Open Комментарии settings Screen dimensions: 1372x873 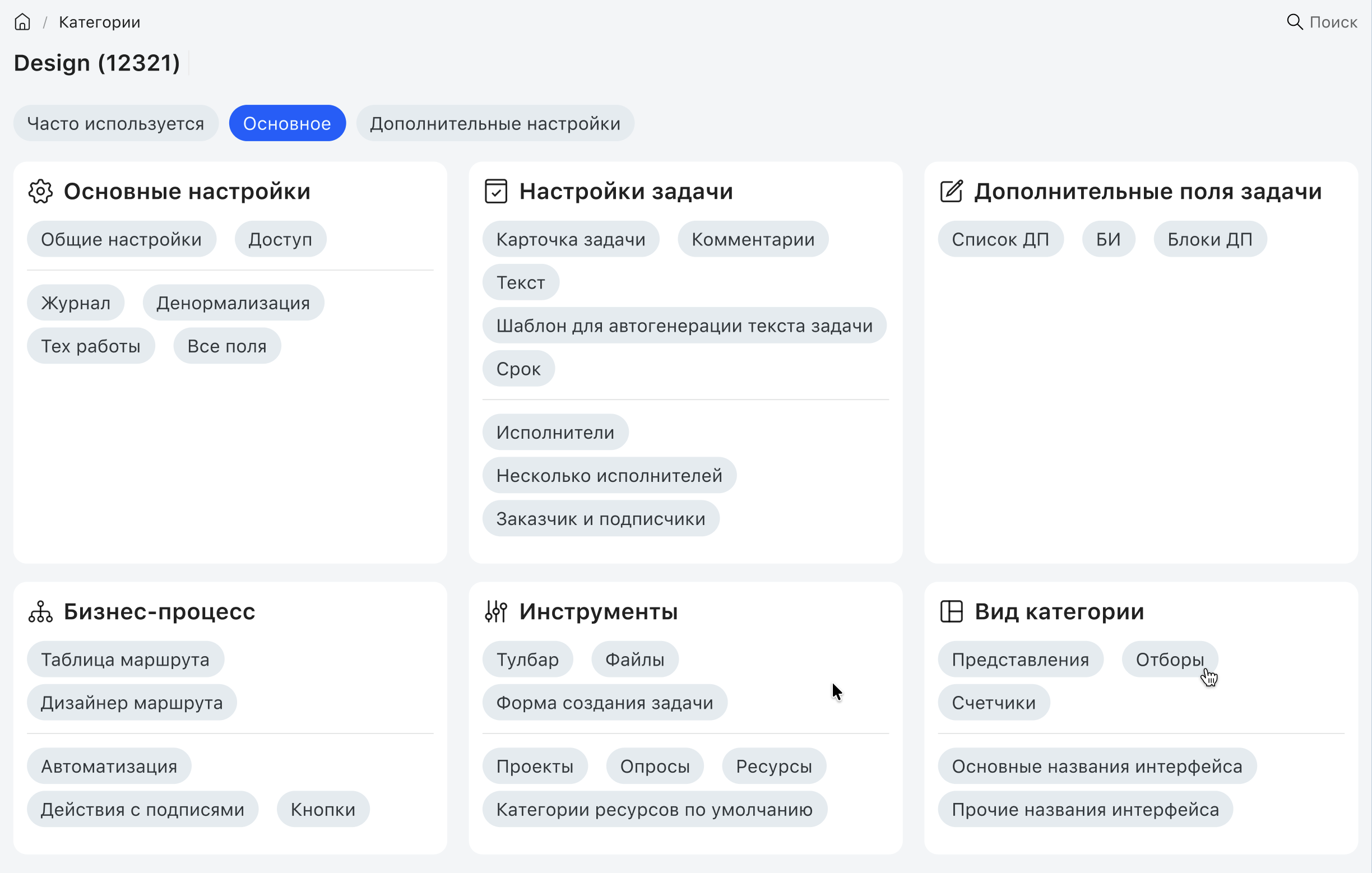(753, 239)
